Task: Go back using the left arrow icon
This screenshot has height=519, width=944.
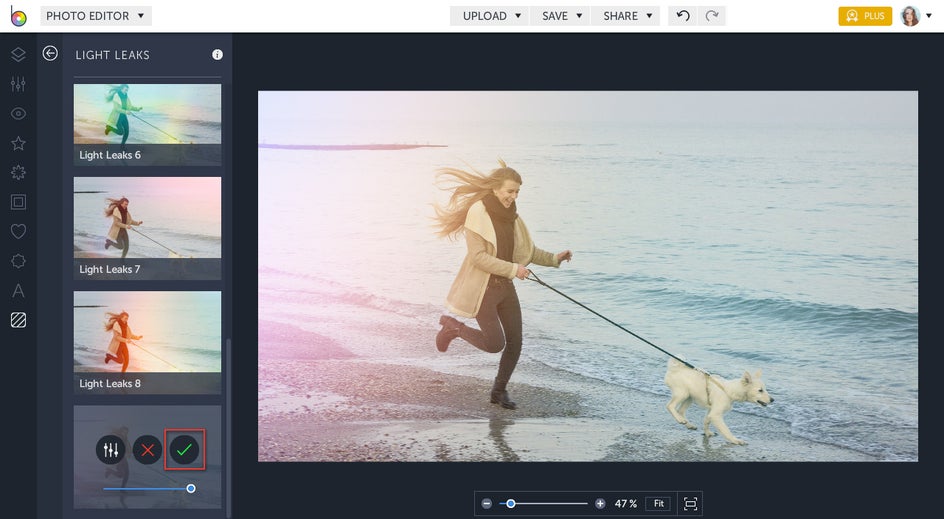Action: (x=50, y=54)
